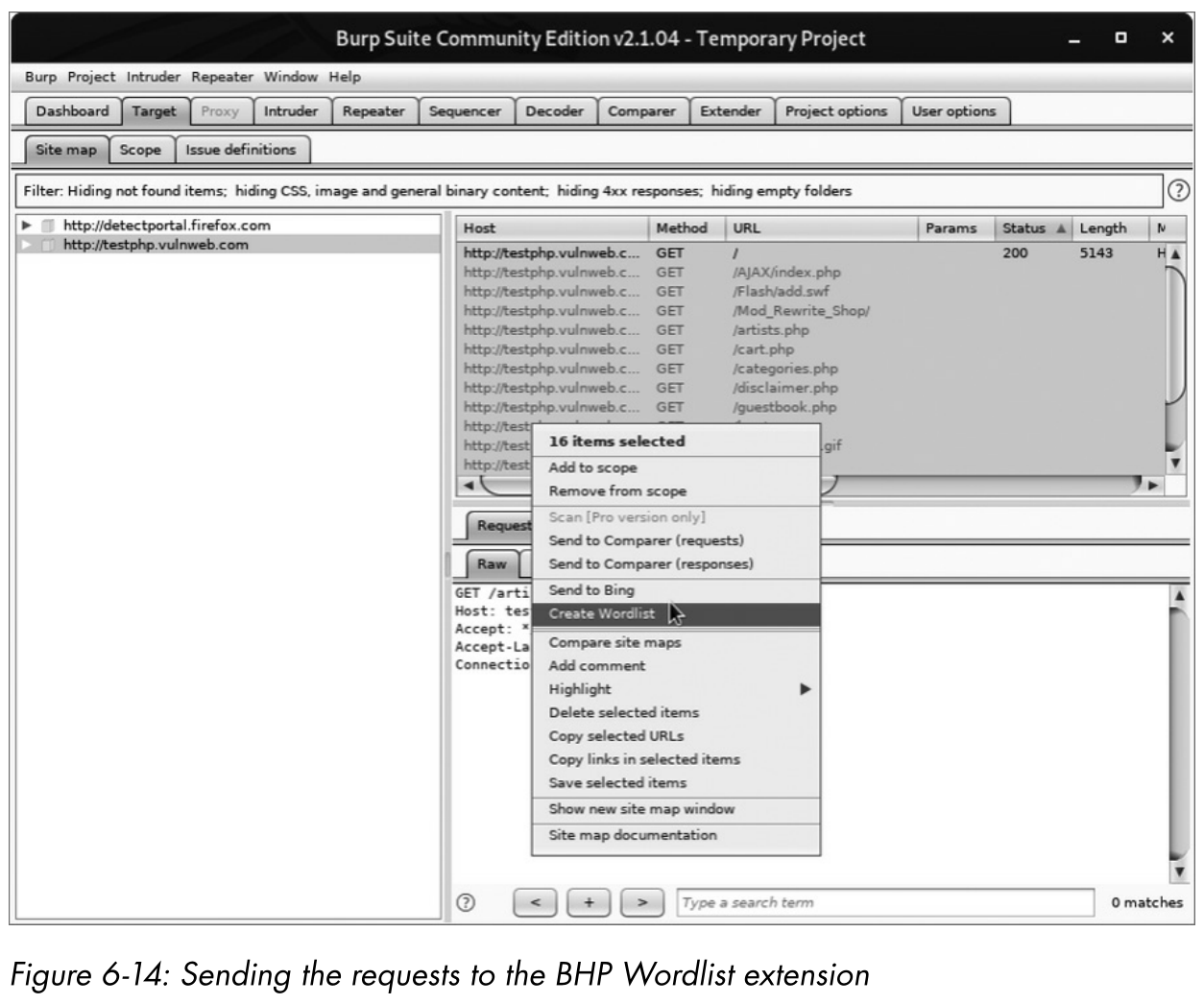
Task: Click the table horizontal scrollbar right arrow
Action: [1153, 485]
